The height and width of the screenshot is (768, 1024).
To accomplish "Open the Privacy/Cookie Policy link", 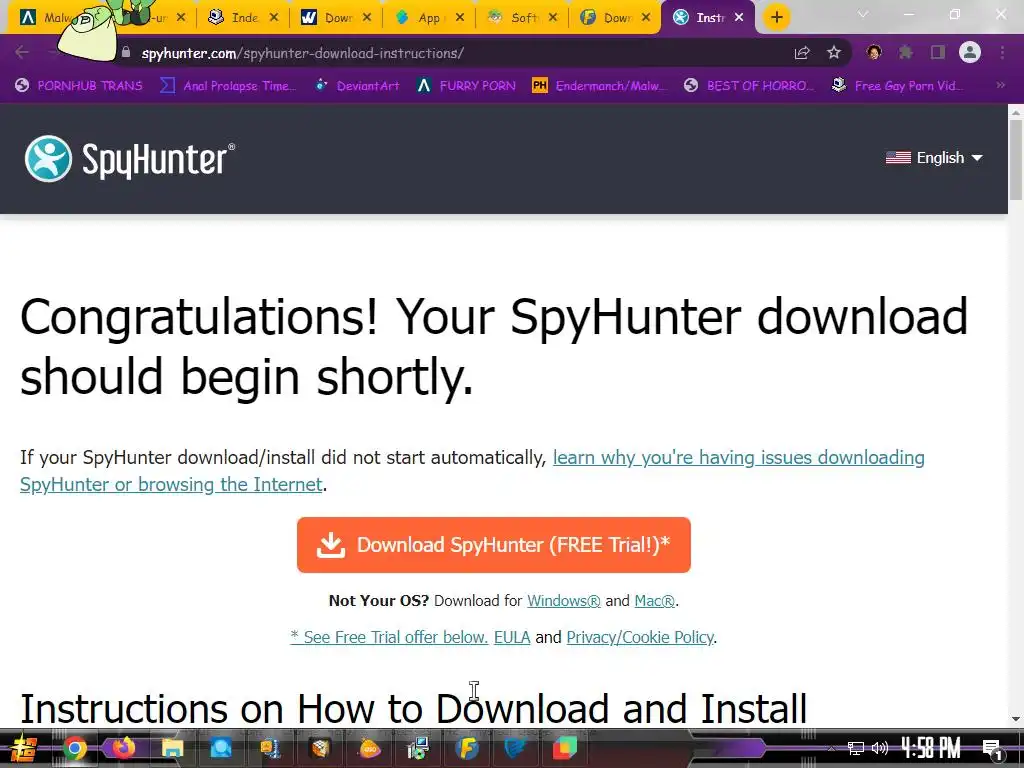I will pos(640,637).
